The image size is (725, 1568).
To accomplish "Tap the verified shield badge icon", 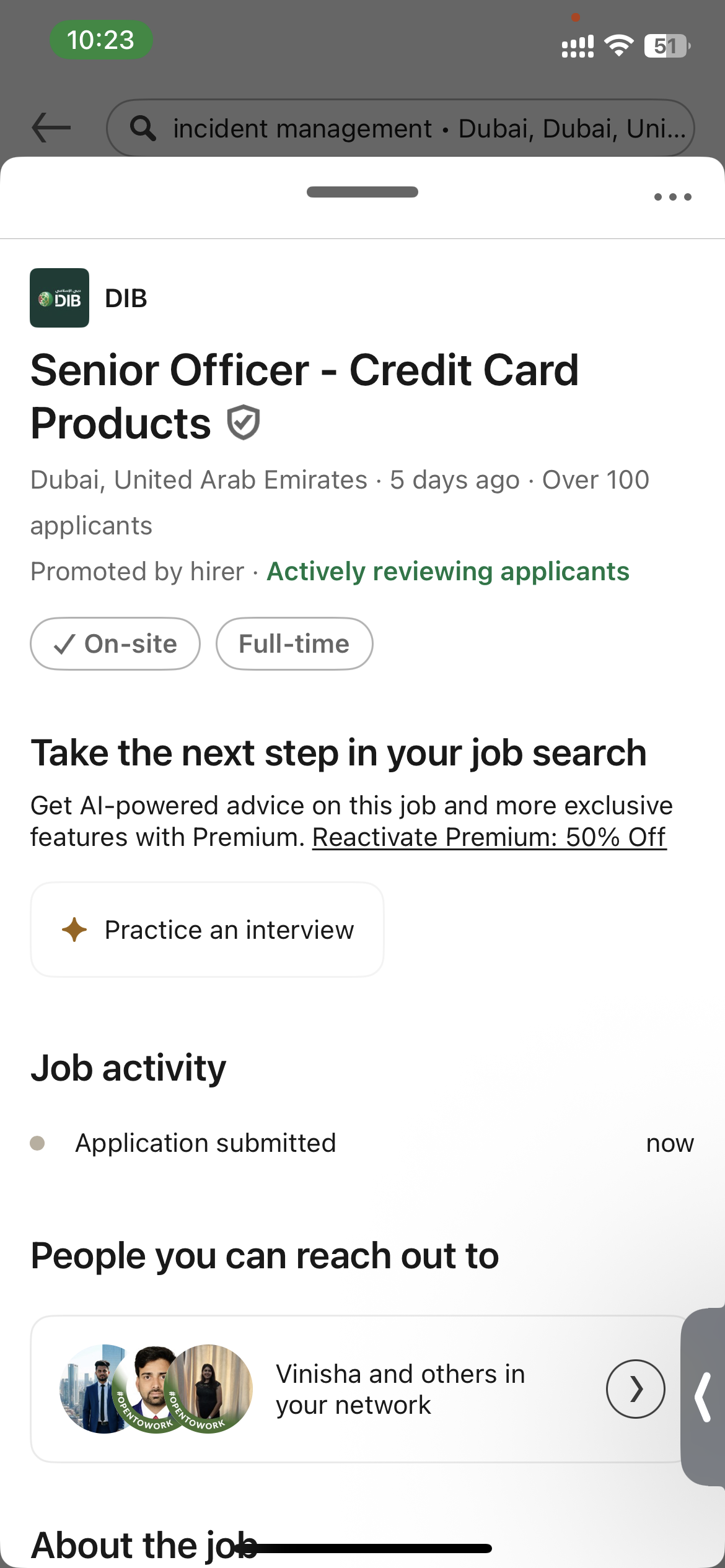I will [243, 422].
